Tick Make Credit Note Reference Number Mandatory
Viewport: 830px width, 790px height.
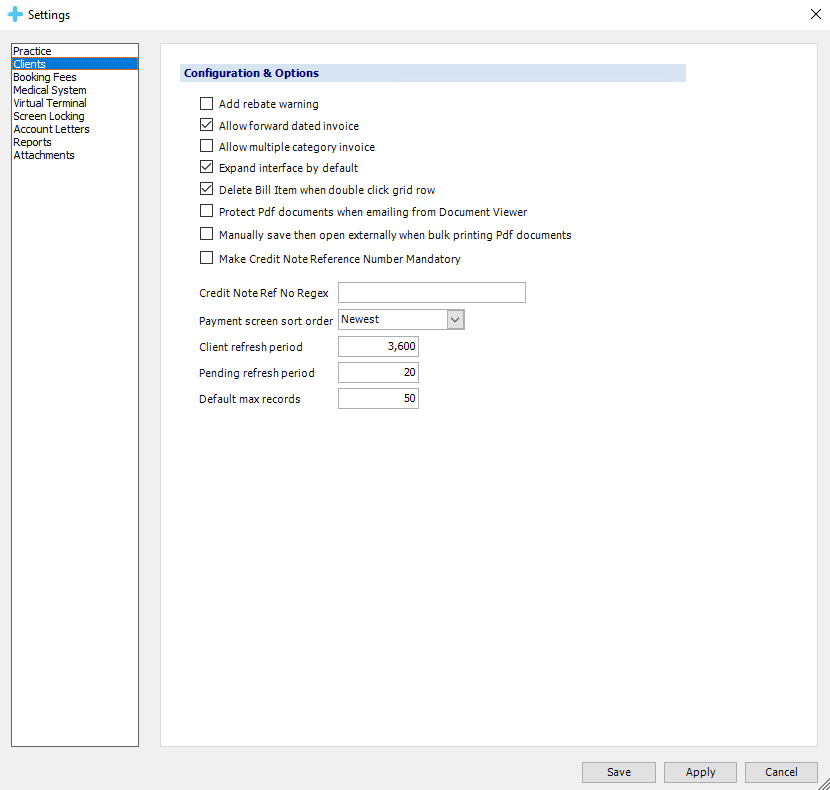click(x=207, y=259)
